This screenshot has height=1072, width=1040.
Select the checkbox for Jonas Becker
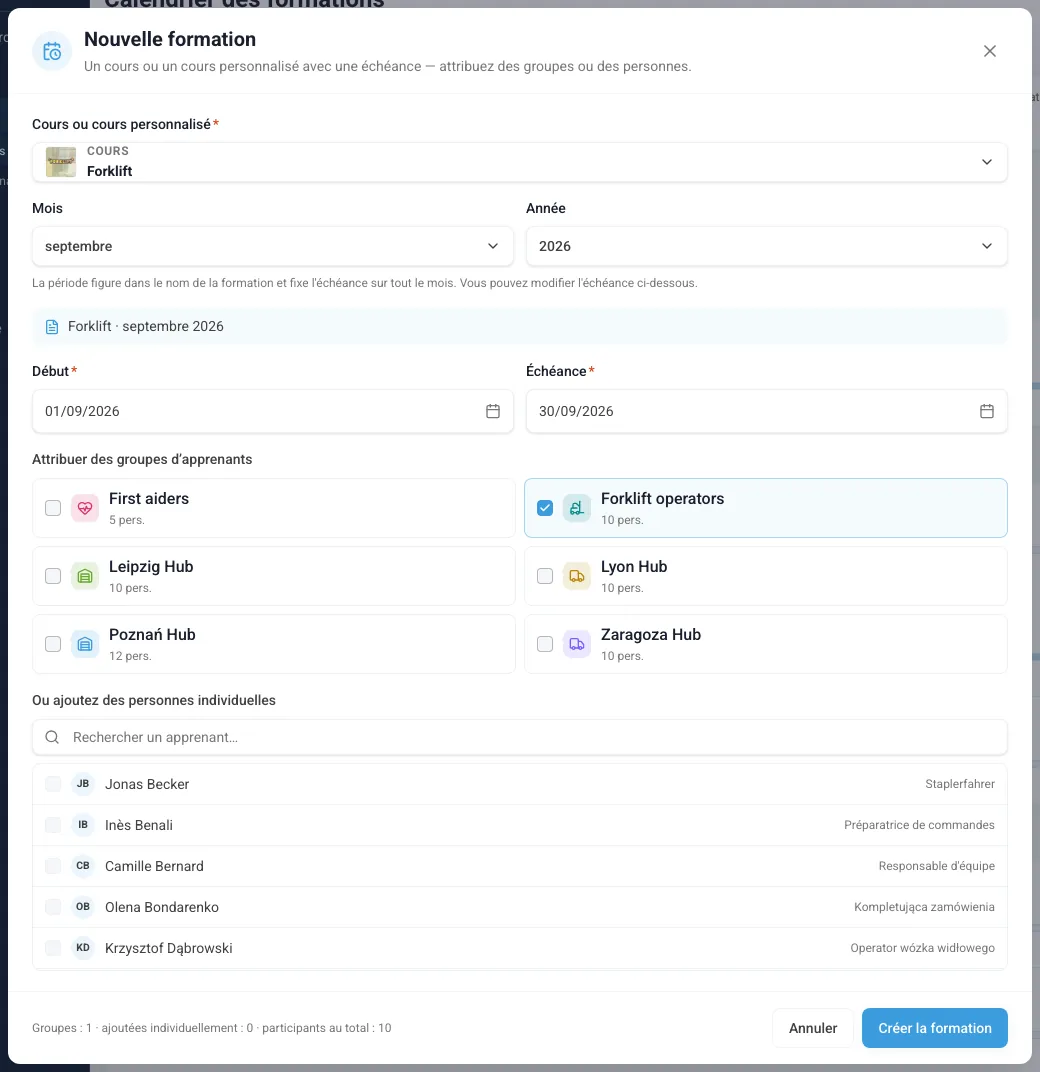click(53, 784)
